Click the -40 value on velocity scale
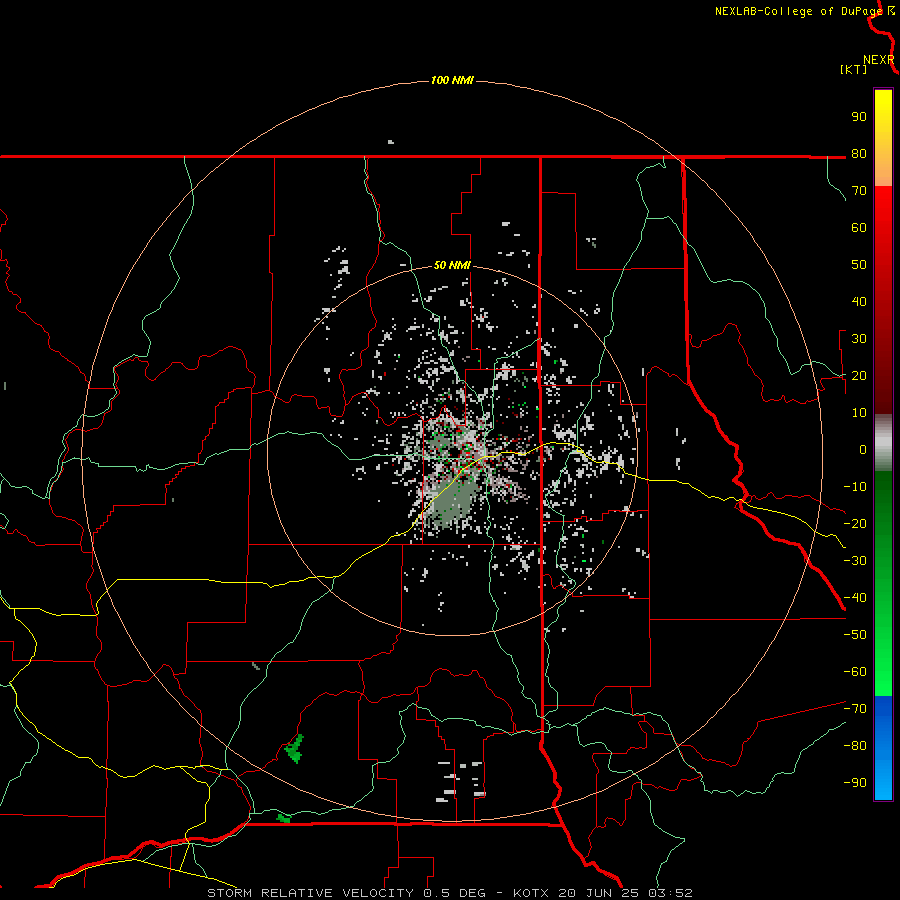 click(x=855, y=598)
